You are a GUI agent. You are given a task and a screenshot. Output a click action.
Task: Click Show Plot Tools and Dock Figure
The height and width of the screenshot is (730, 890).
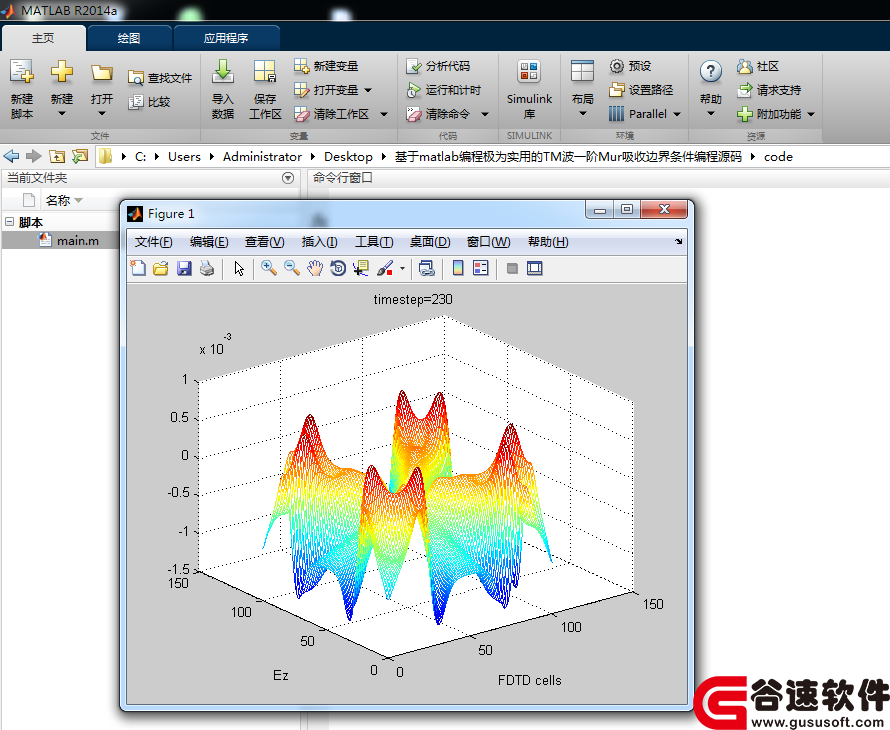tap(535, 268)
